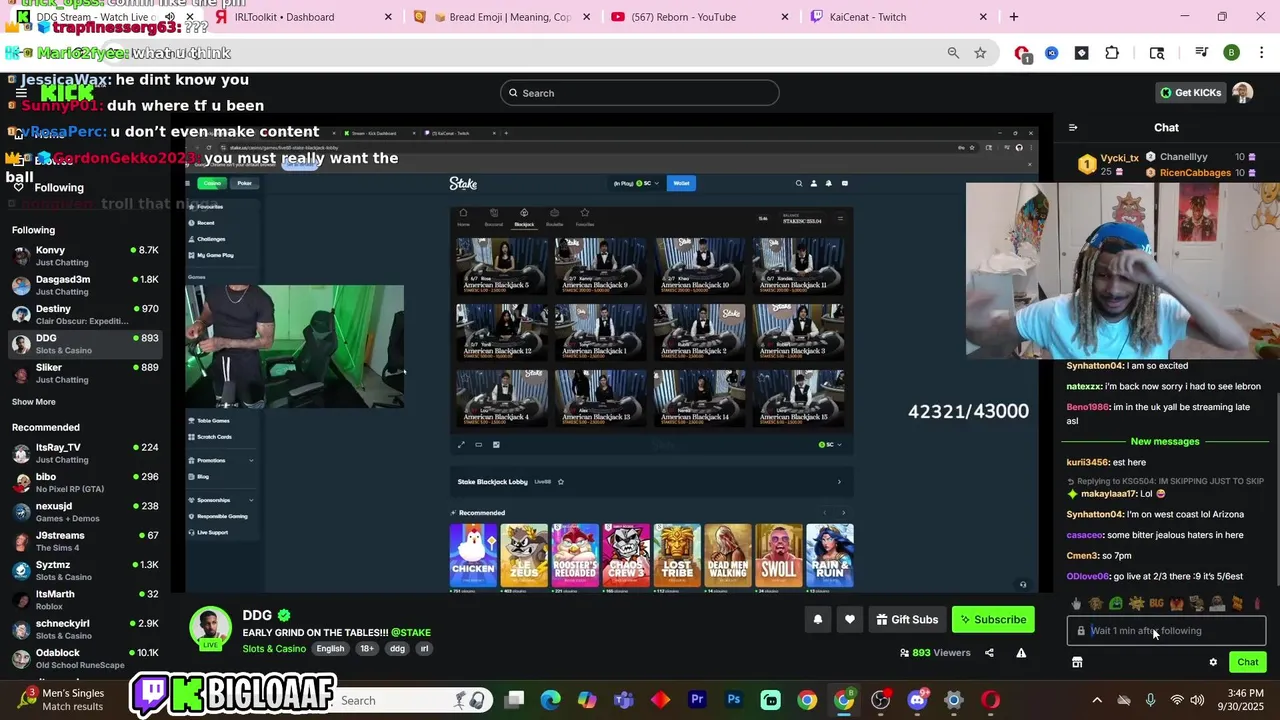This screenshot has width=1280, height=720.
Task: Open the SC currency dropdown on Stake
Action: pos(830,445)
